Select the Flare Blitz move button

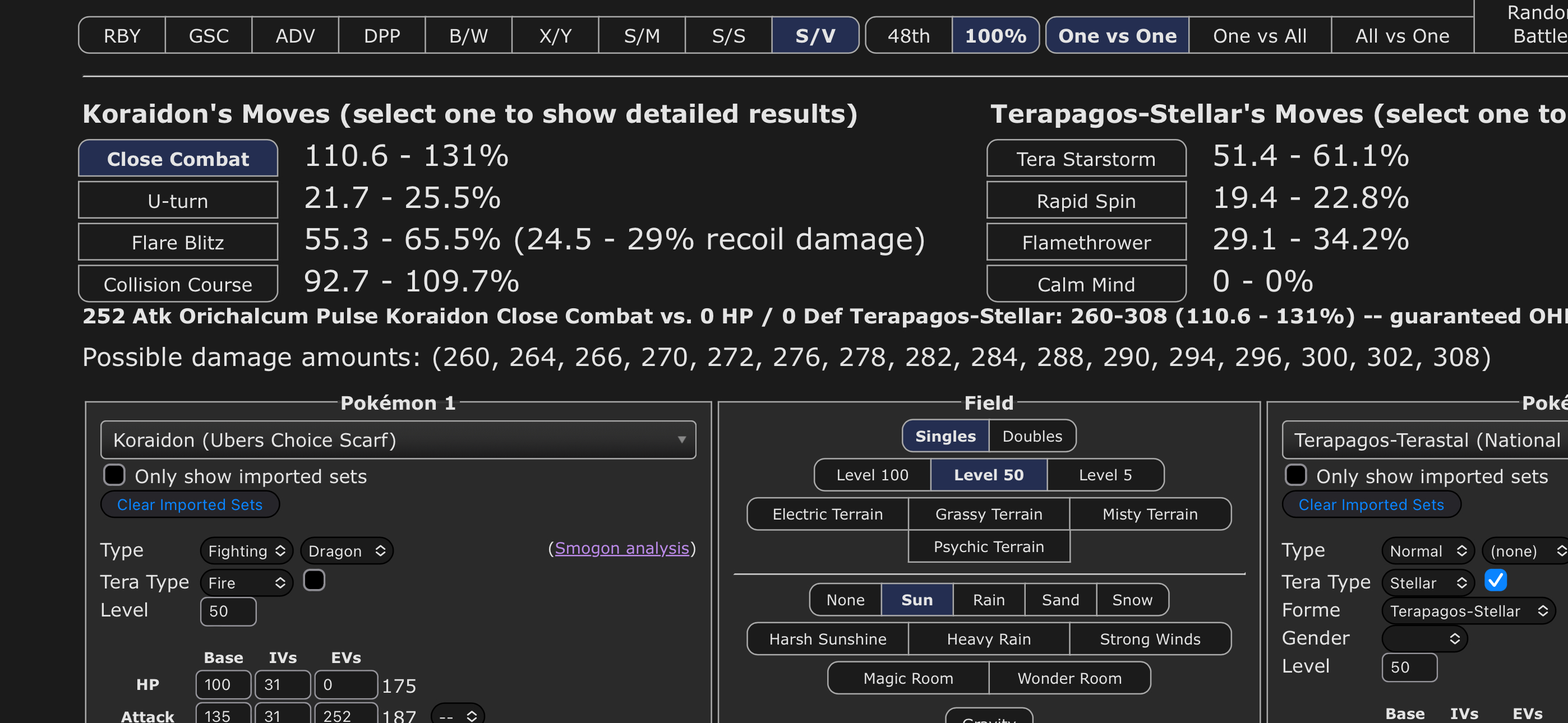coord(178,242)
